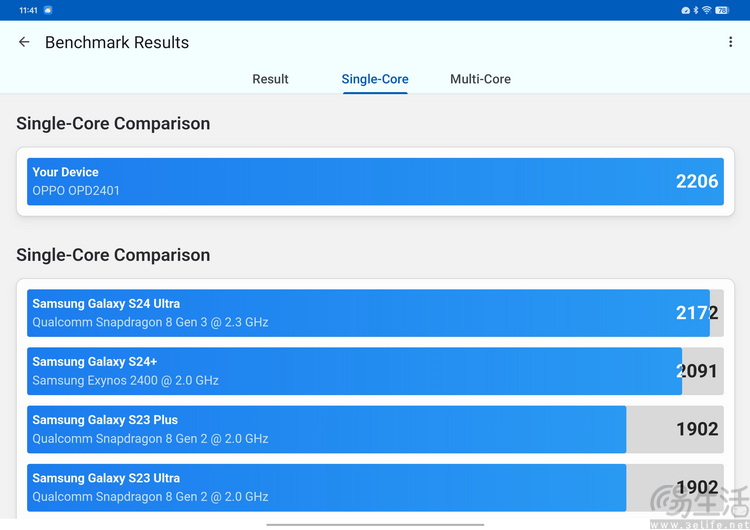This screenshot has width=750, height=530.
Task: Select the Samsung Galaxy S23 Plus row
Action: tap(375, 430)
